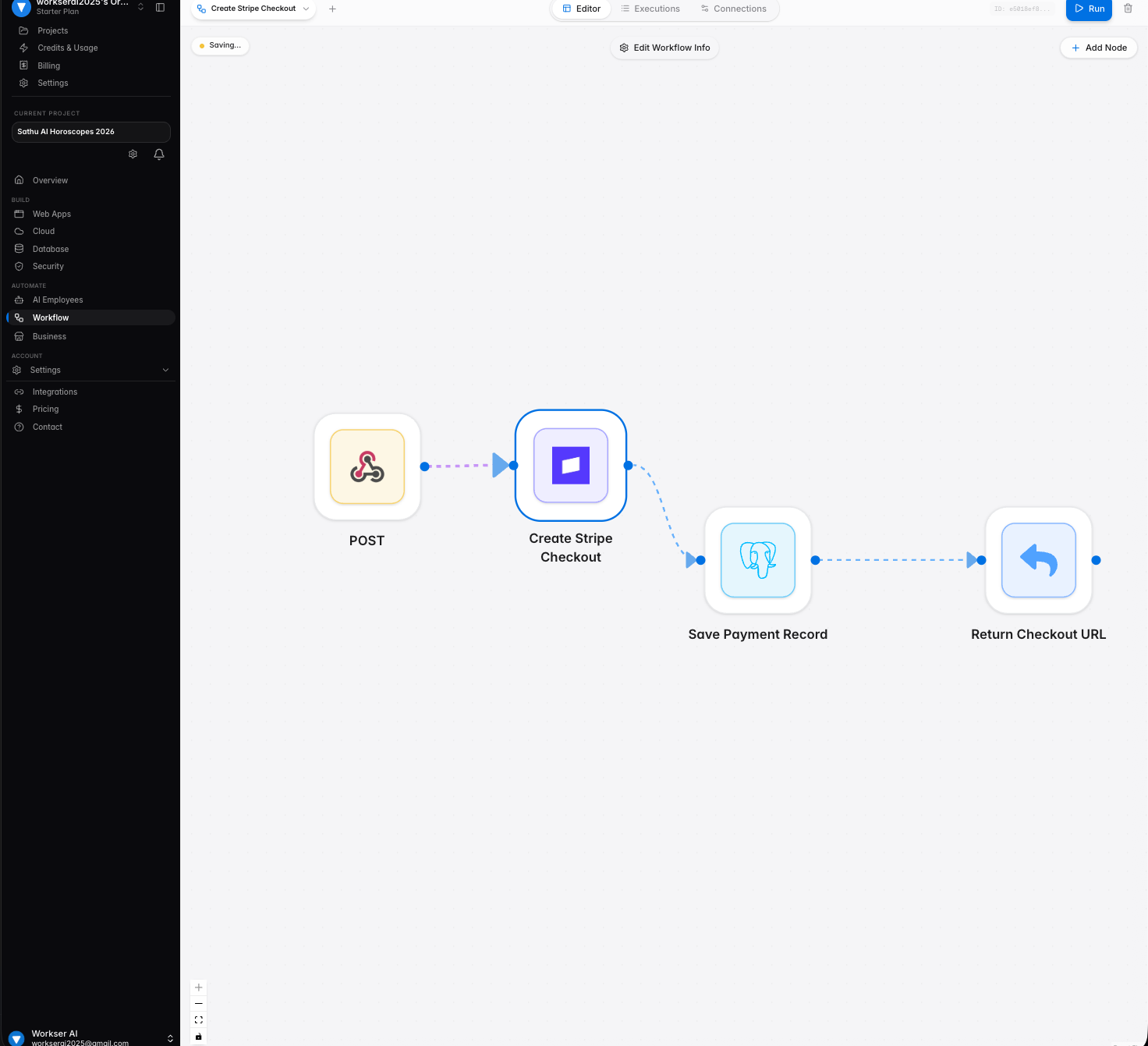The width and height of the screenshot is (1148, 1046).
Task: Switch to the Executions tab
Action: coord(650,9)
